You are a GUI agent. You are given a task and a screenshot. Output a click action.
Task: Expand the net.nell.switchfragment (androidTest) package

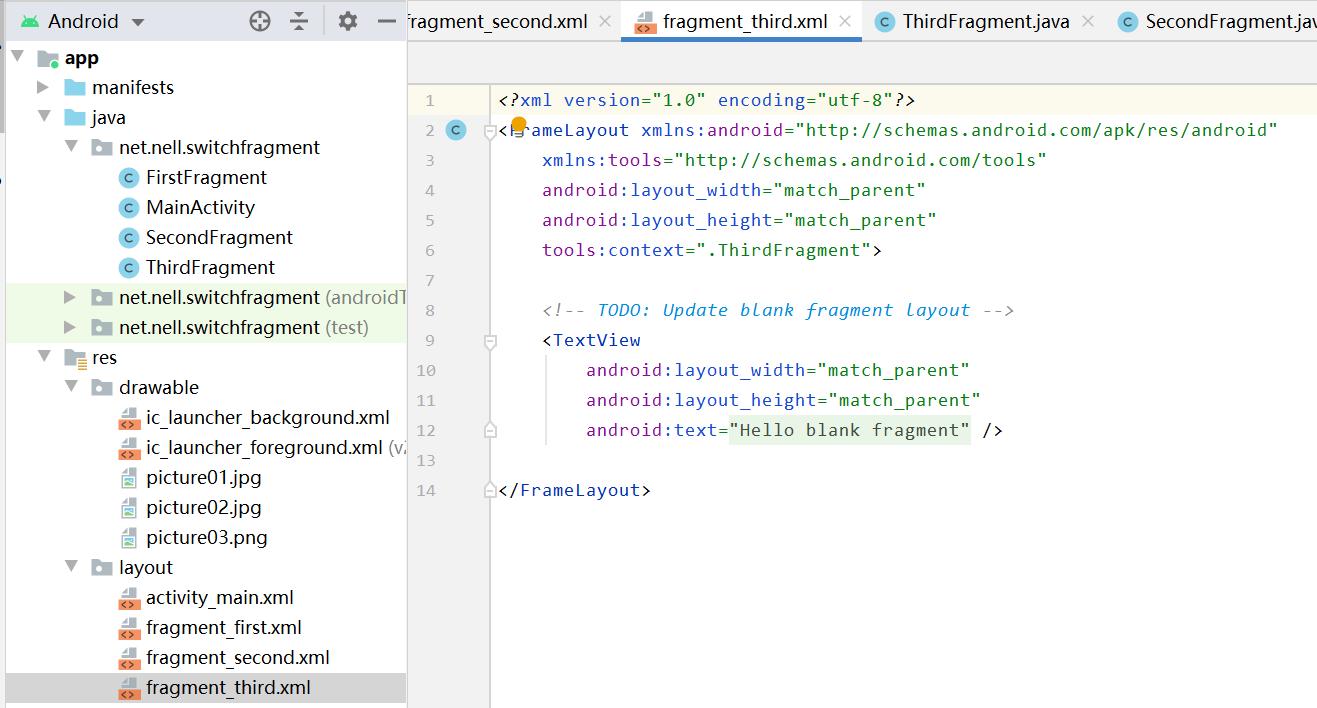(x=70, y=298)
